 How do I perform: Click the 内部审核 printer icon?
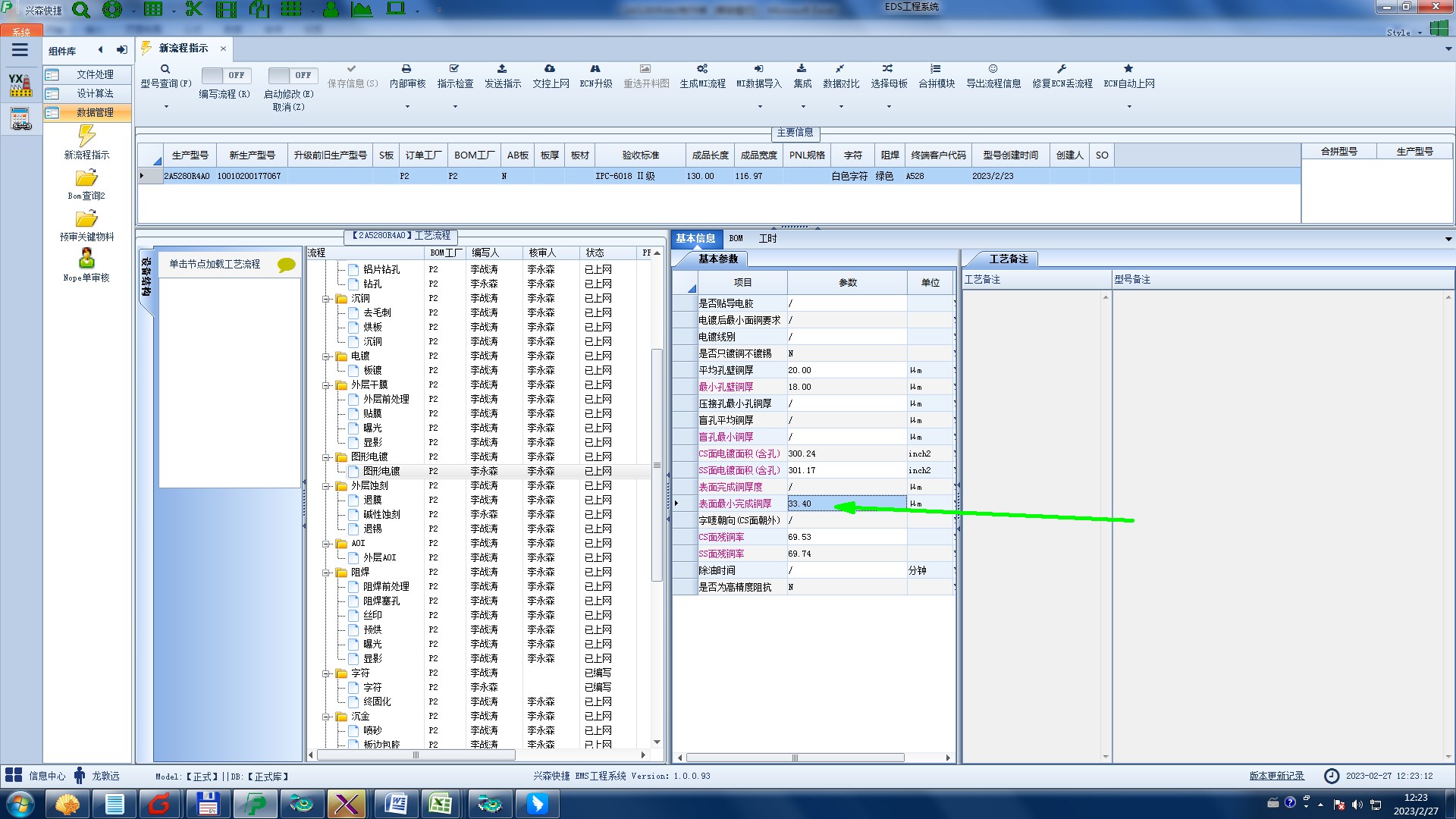406,69
